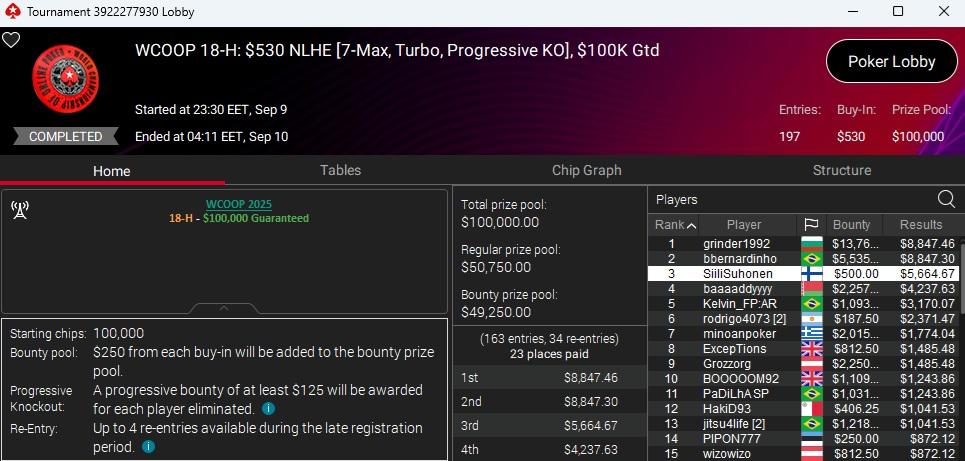Viewport: 965px width, 461px height.
Task: Click the broadcast antenna icon
Action: click(x=18, y=209)
